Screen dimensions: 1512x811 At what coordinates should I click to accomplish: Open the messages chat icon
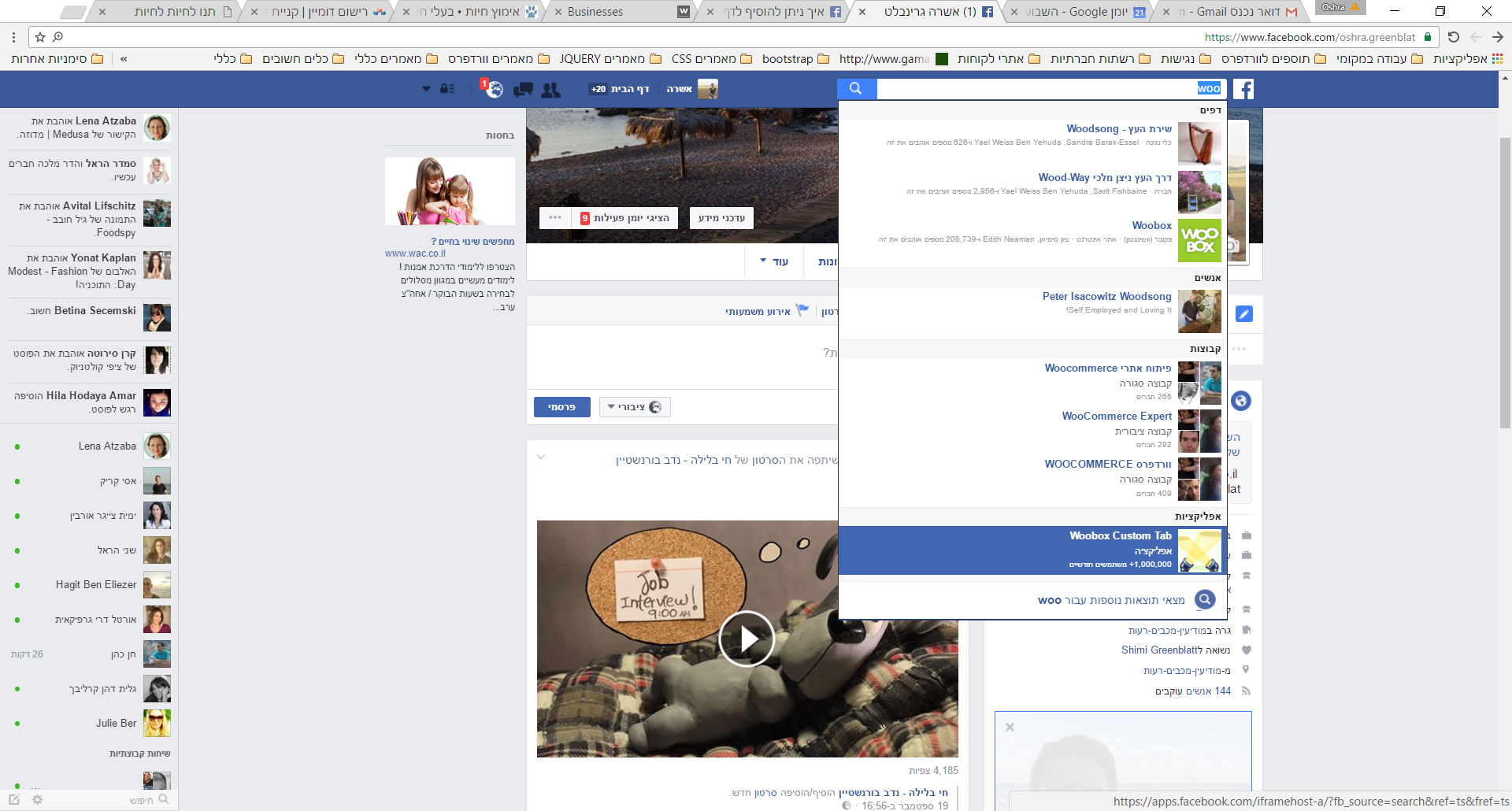[523, 90]
